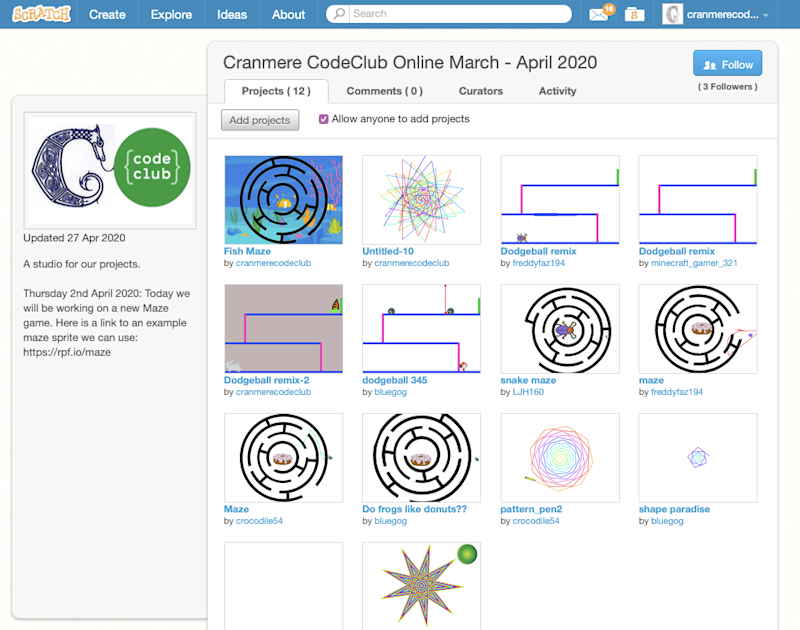The width and height of the screenshot is (800, 630).
Task: Open the messages envelope icon
Action: (599, 15)
